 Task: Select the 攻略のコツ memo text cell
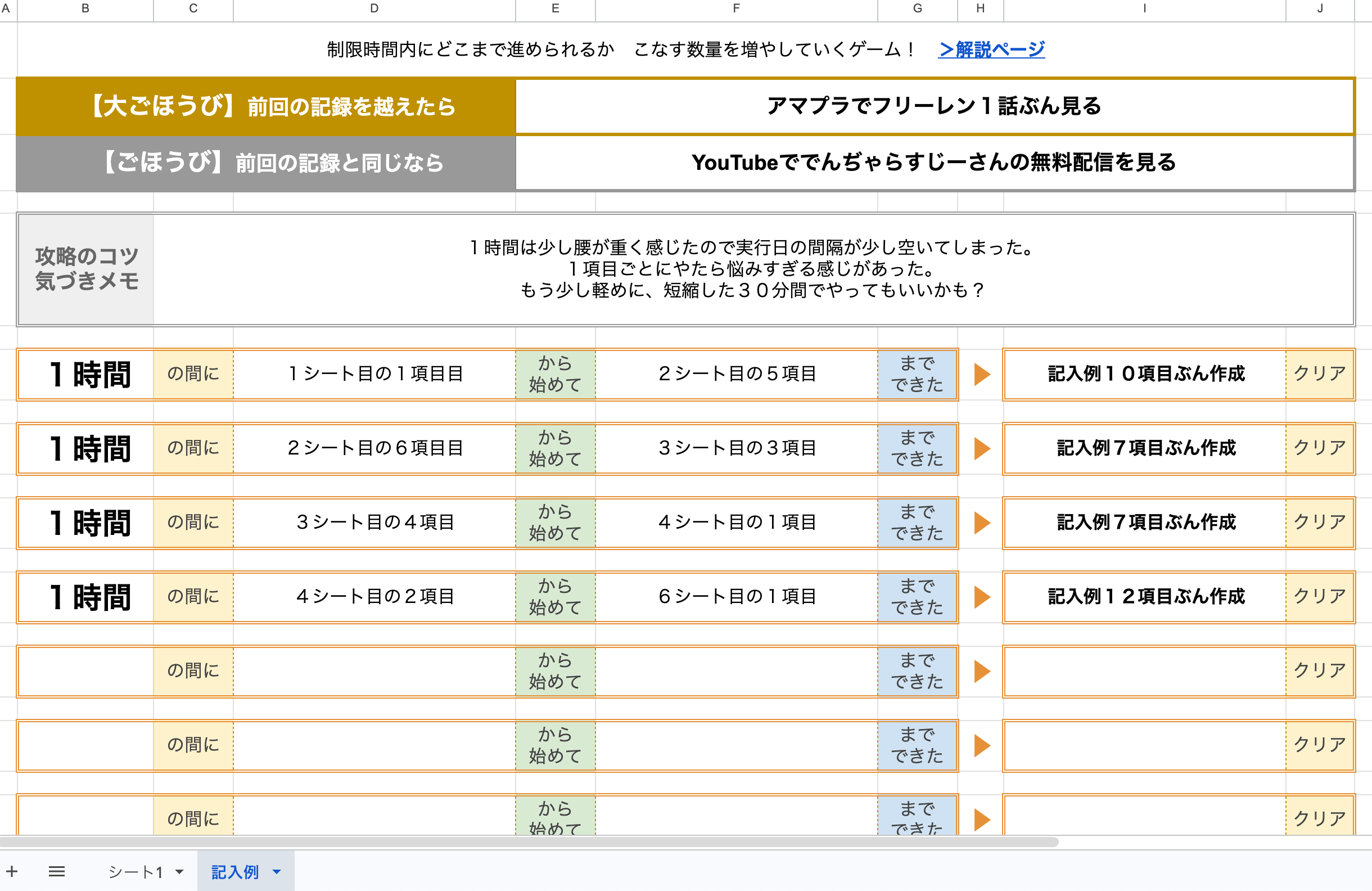point(753,269)
